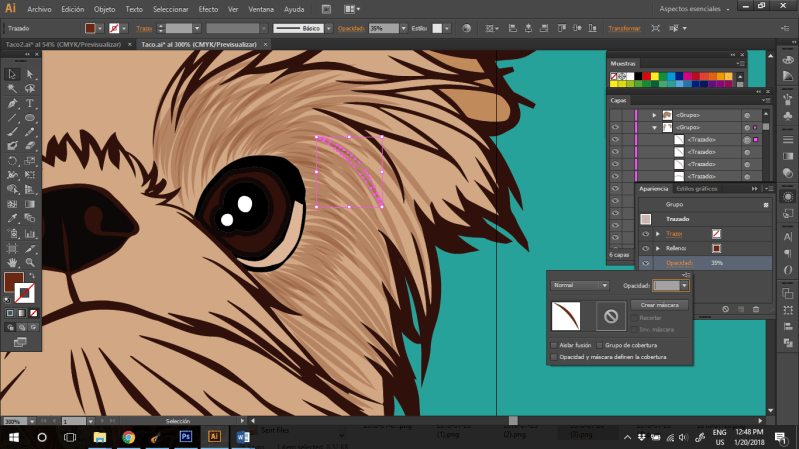Enable the Aislar fusión checkbox

tap(554, 345)
